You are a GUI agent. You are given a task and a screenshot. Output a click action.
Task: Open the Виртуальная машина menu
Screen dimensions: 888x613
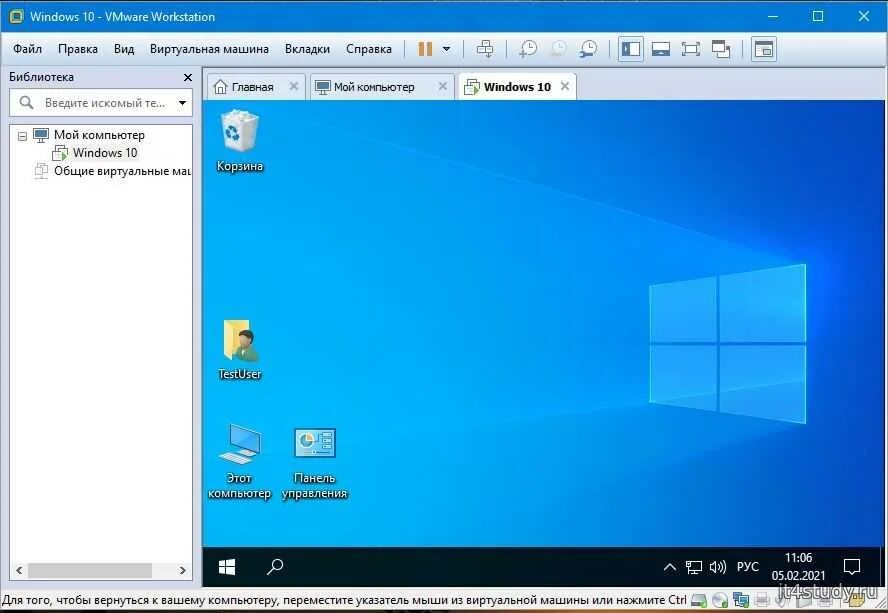pyautogui.click(x=209, y=49)
